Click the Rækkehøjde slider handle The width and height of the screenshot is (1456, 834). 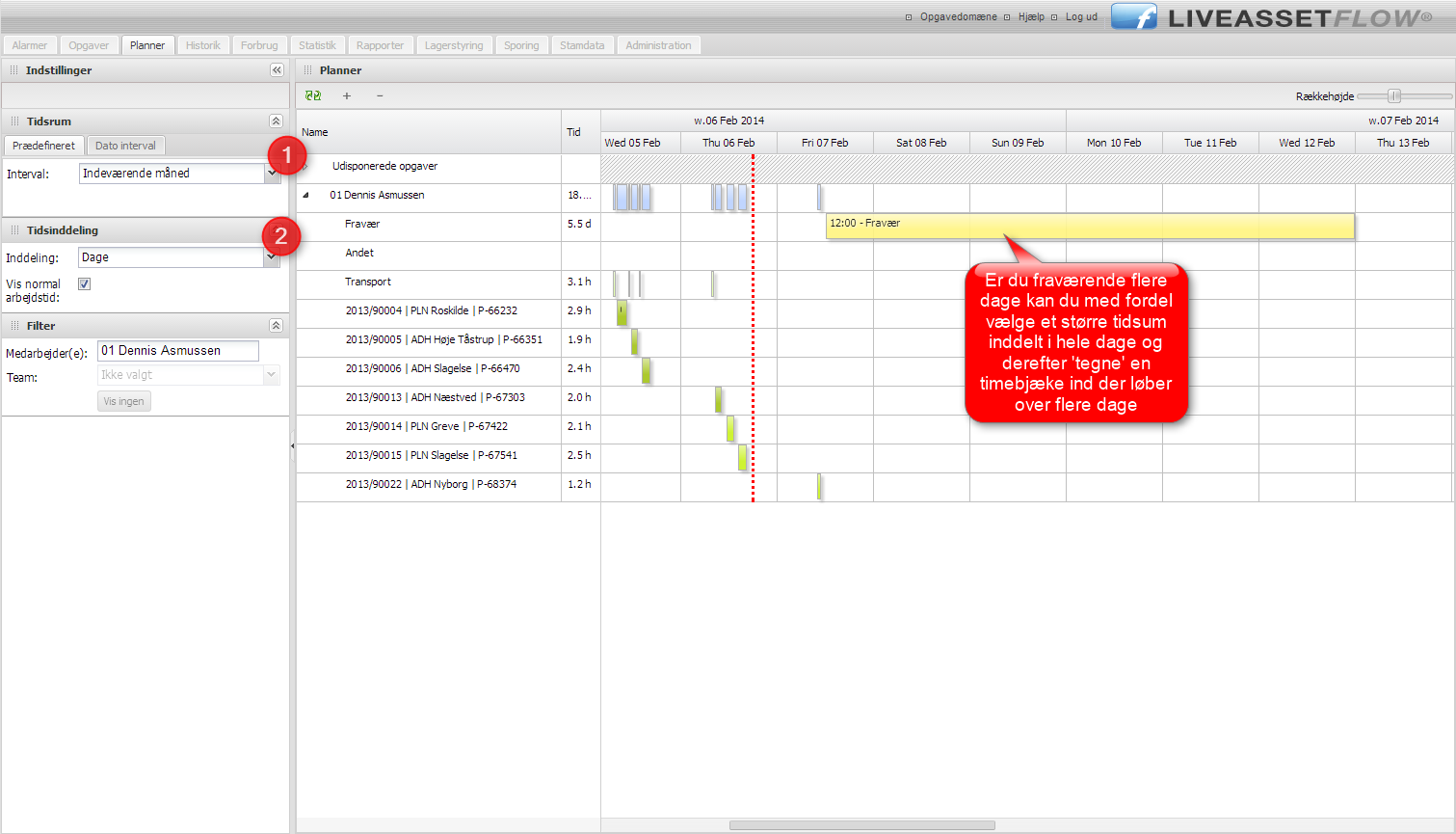(1393, 95)
